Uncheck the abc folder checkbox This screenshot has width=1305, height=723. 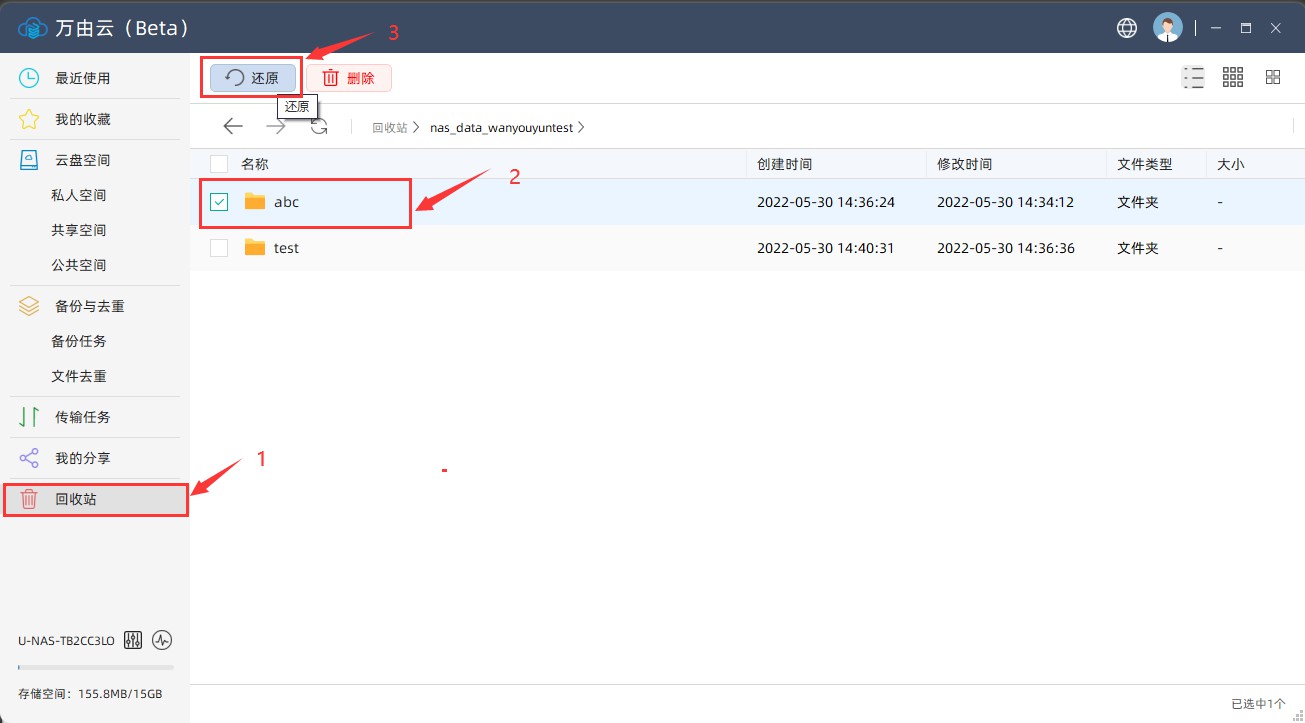219,202
